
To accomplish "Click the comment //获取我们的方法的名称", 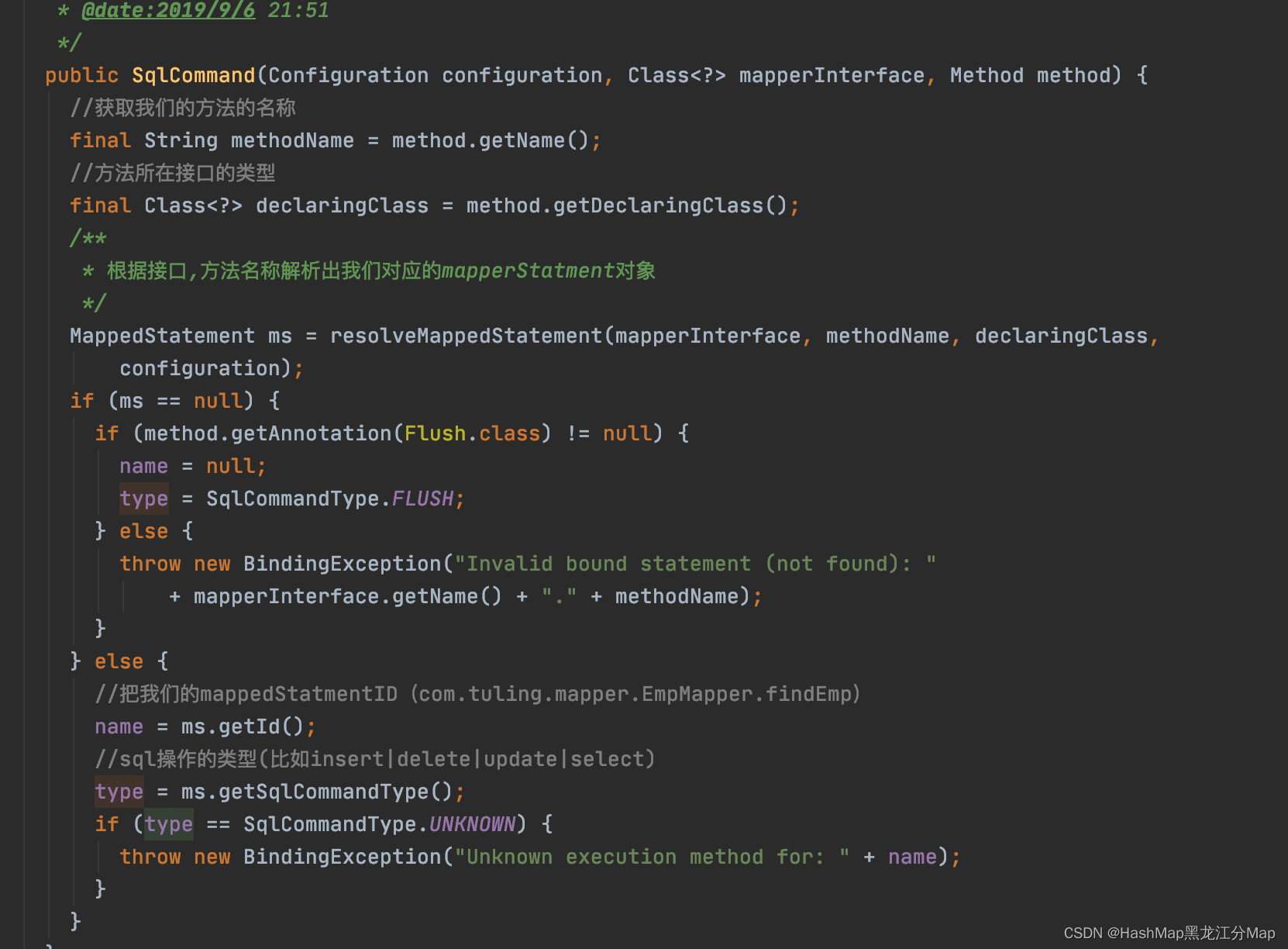I will click(183, 108).
